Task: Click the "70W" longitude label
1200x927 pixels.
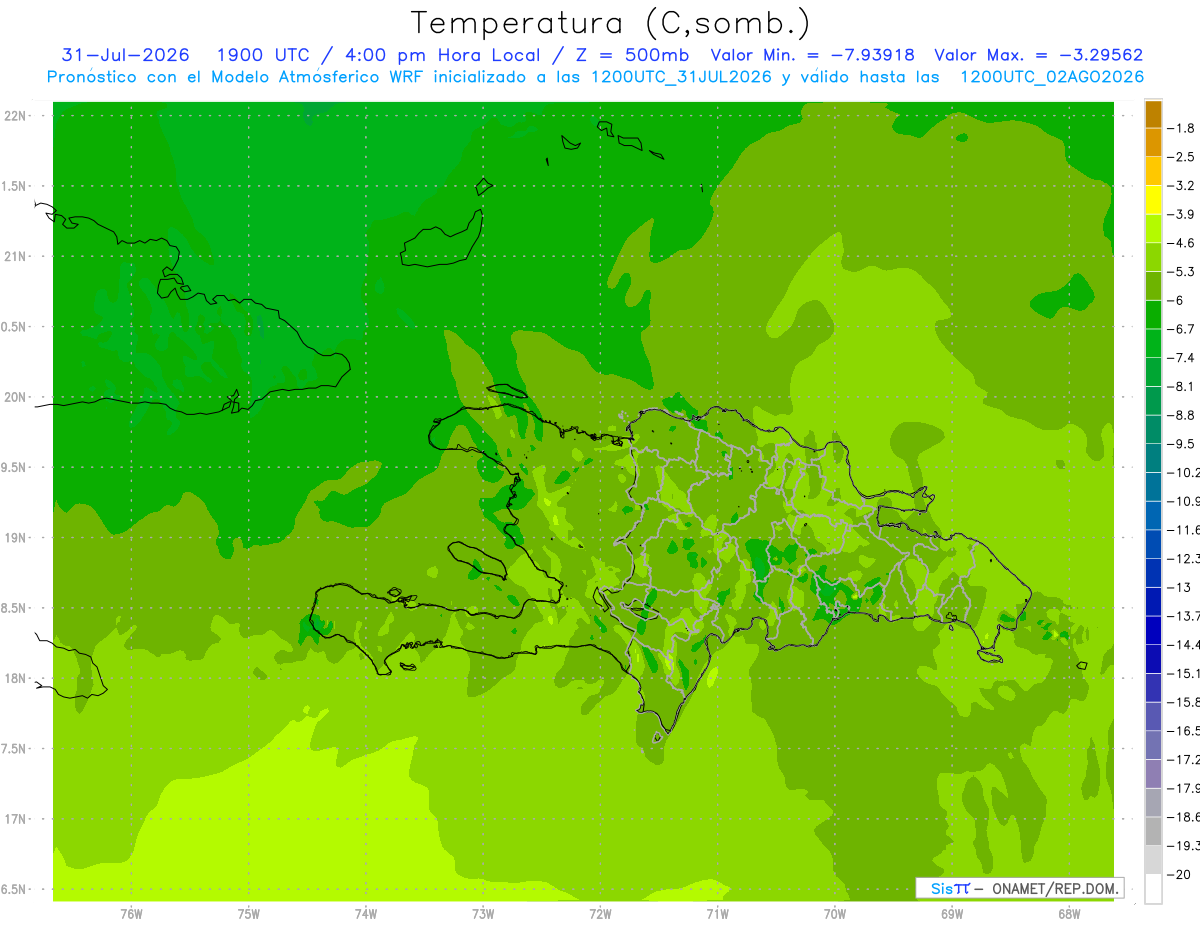Action: point(835,913)
